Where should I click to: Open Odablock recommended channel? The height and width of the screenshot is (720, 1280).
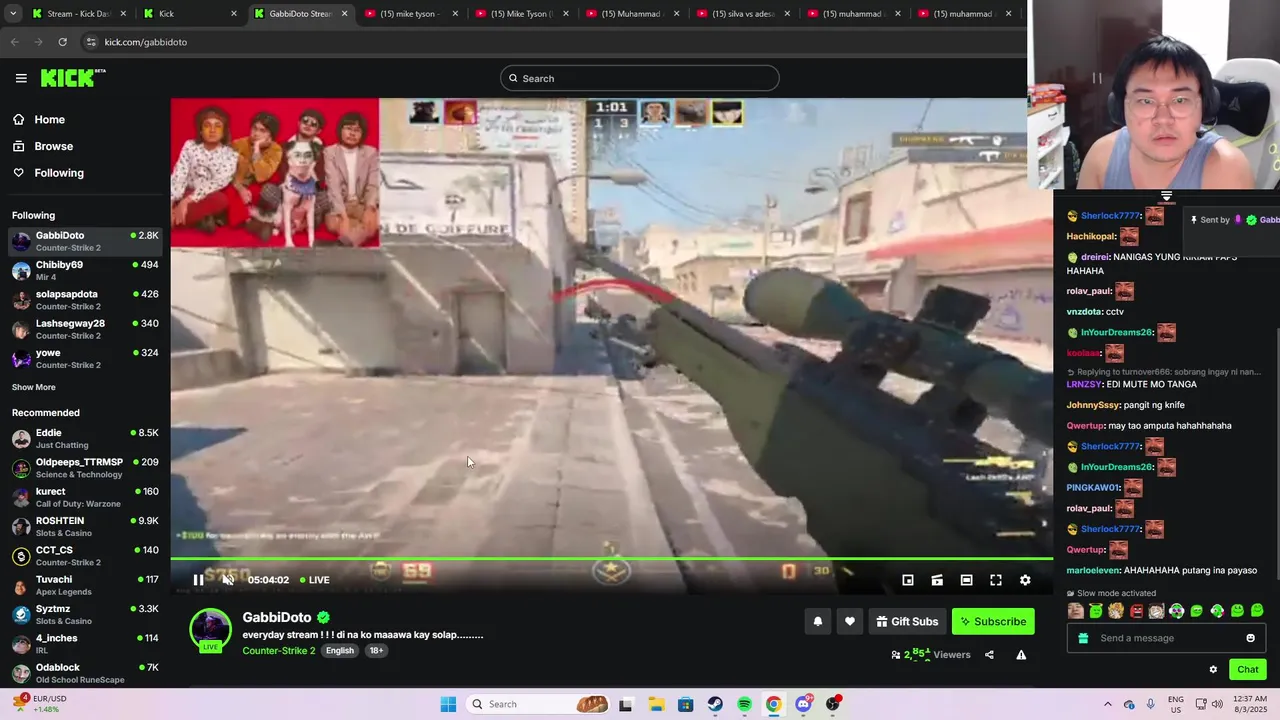[85, 673]
